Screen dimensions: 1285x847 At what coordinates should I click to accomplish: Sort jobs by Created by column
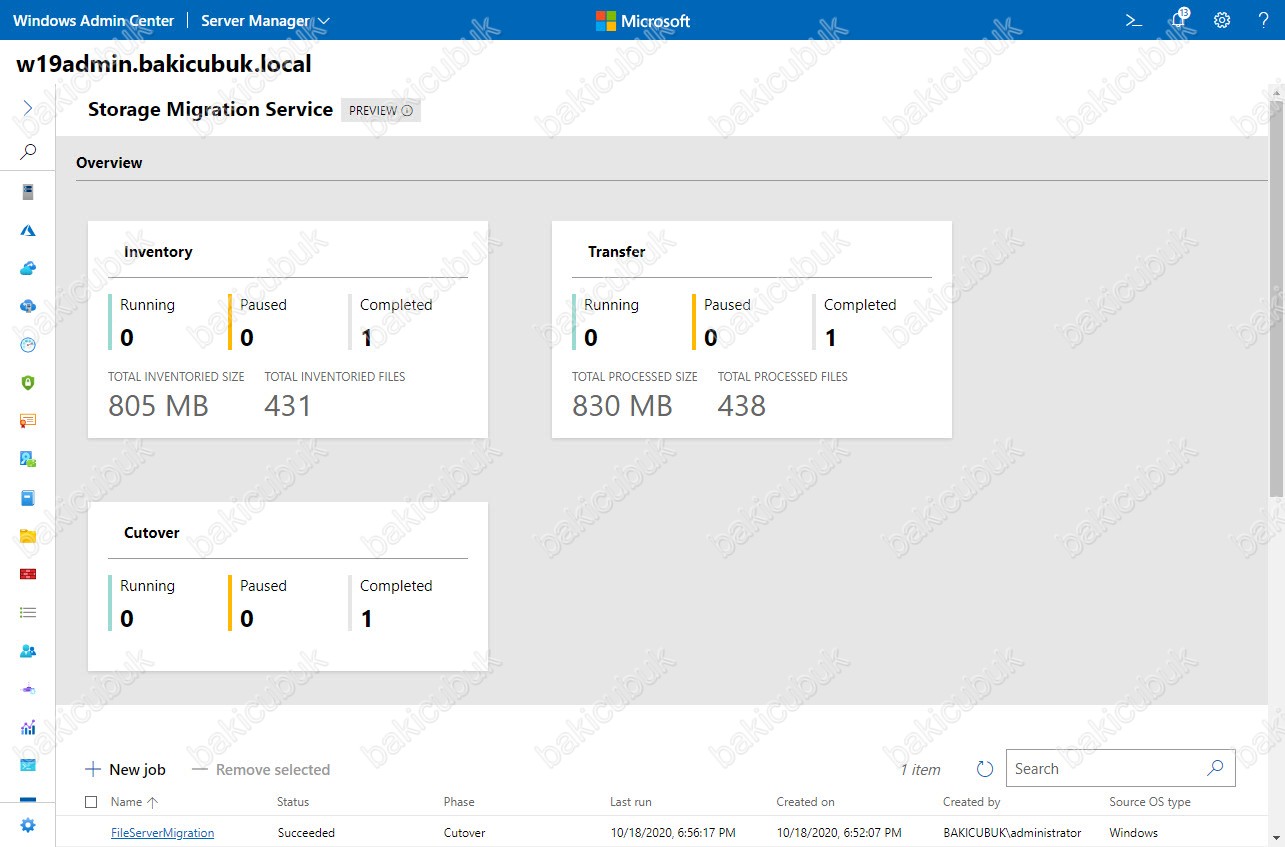(x=971, y=802)
